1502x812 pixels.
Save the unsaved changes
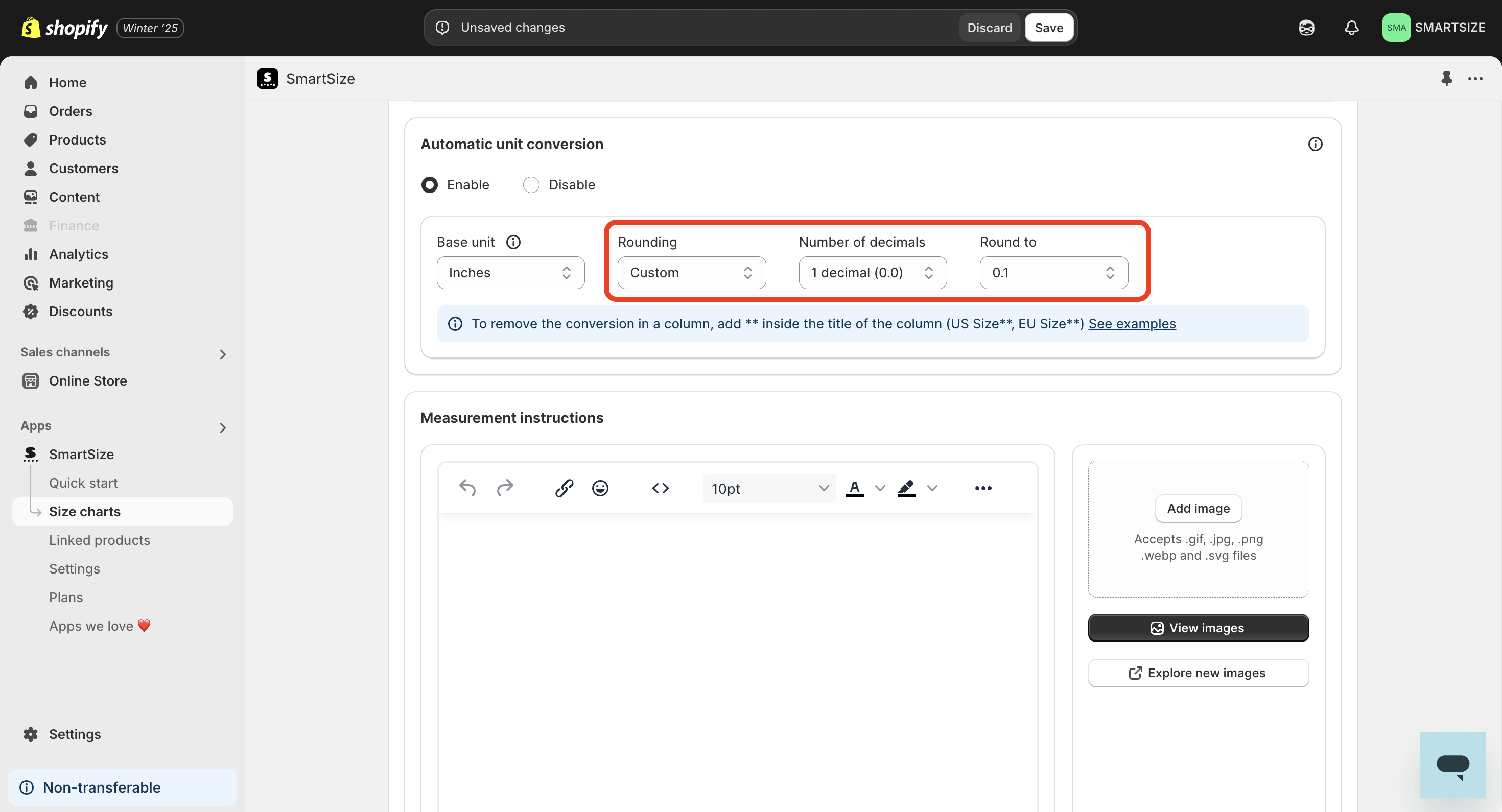tap(1048, 28)
